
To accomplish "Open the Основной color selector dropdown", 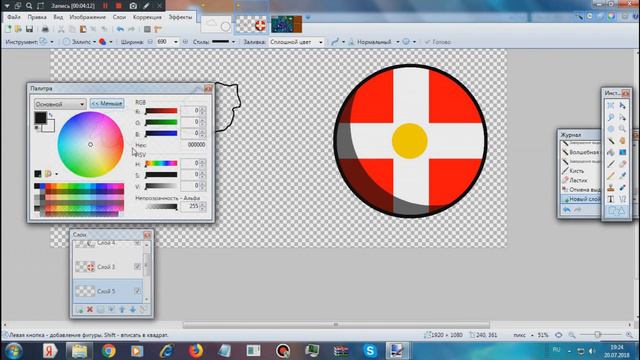I will (x=60, y=104).
